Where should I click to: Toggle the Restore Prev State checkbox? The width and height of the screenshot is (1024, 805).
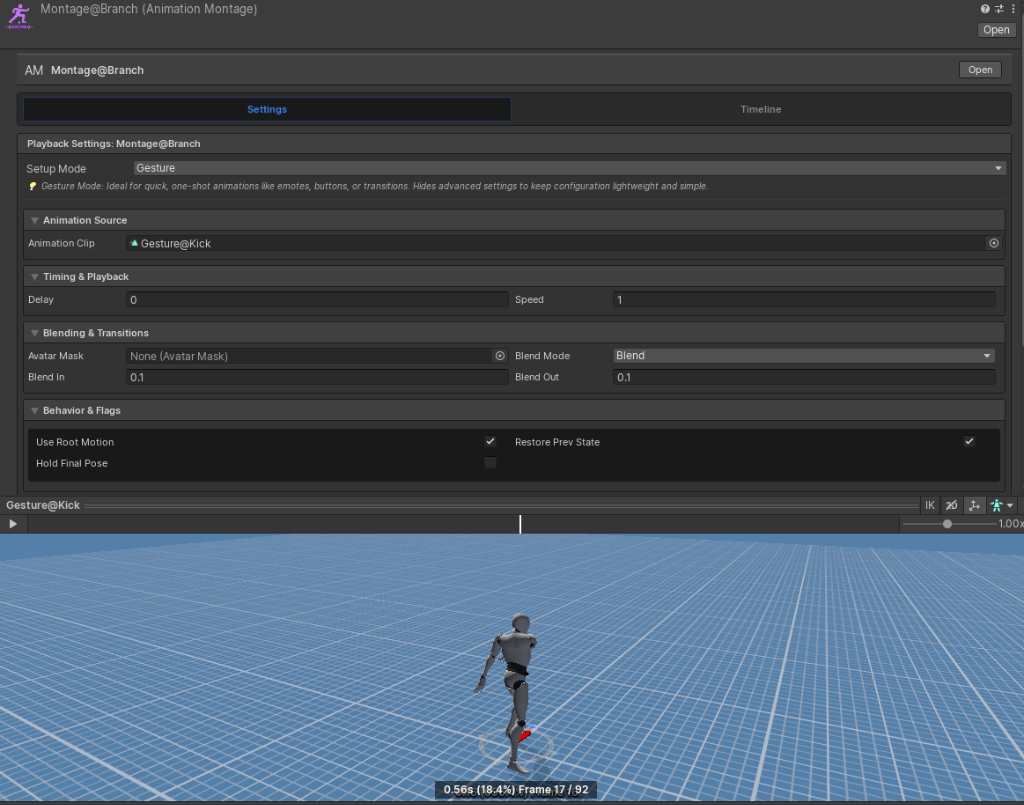coord(969,442)
